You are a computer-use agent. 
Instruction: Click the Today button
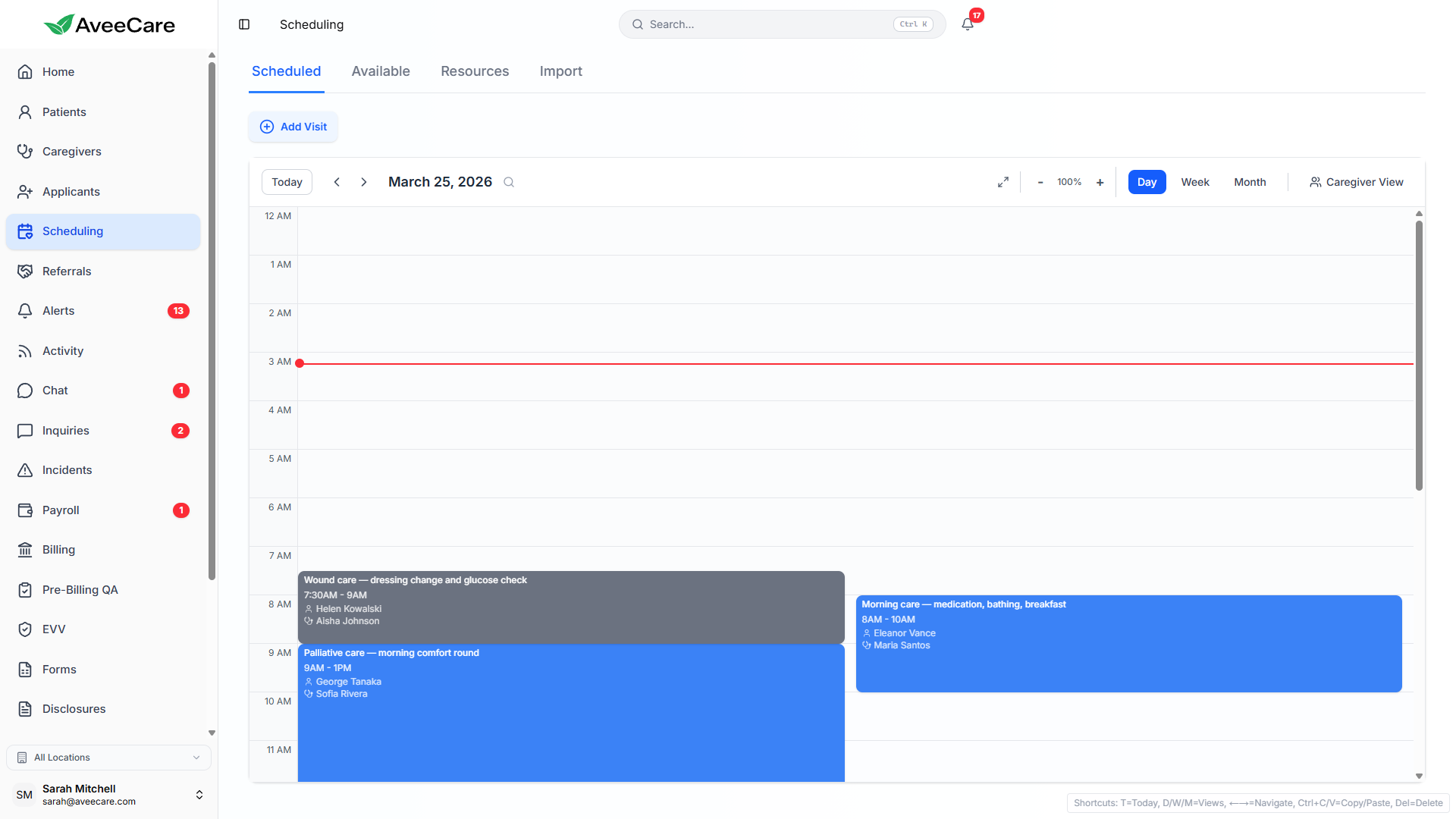point(287,182)
